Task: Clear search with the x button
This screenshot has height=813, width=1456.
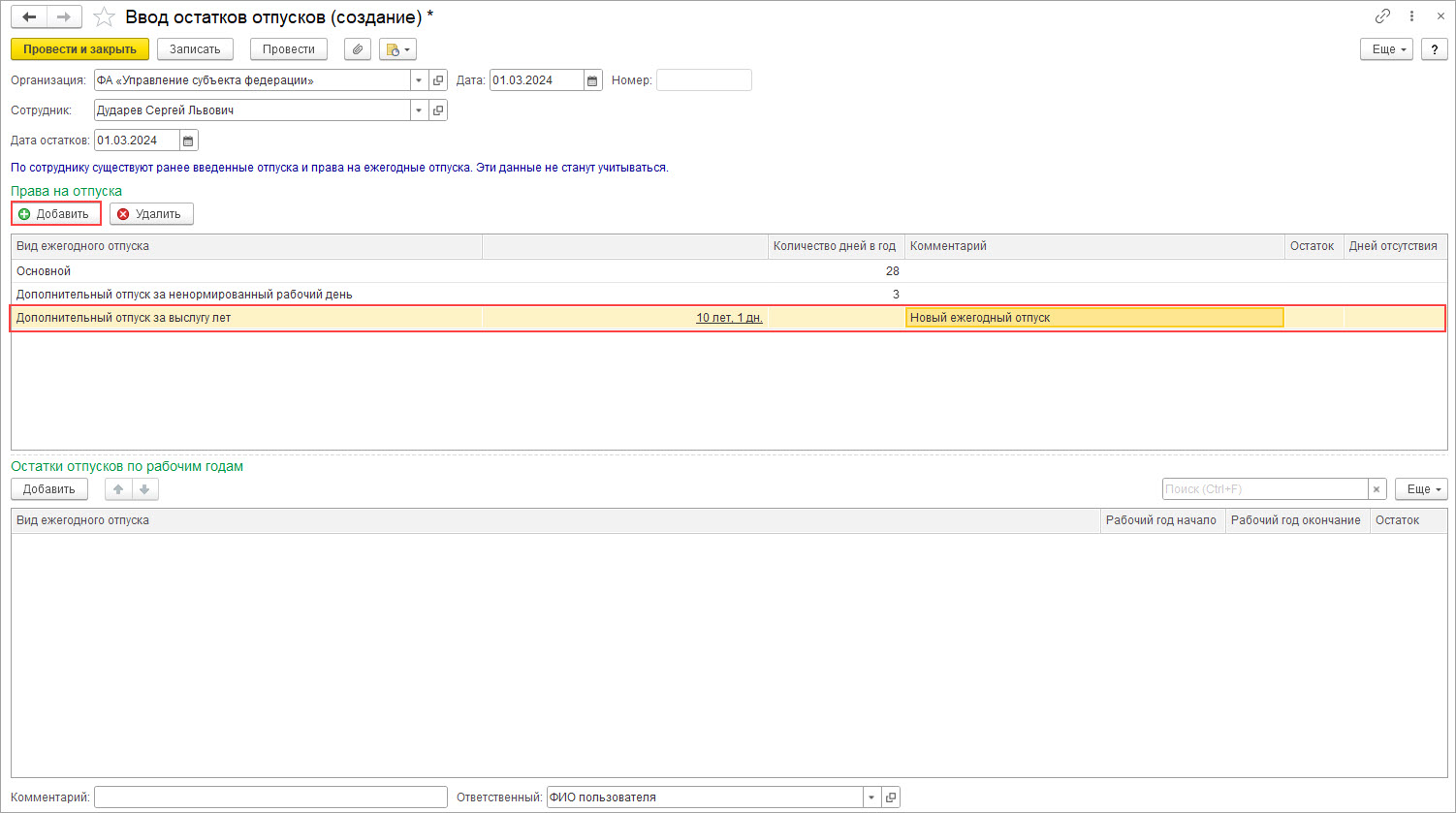Action: [1377, 489]
